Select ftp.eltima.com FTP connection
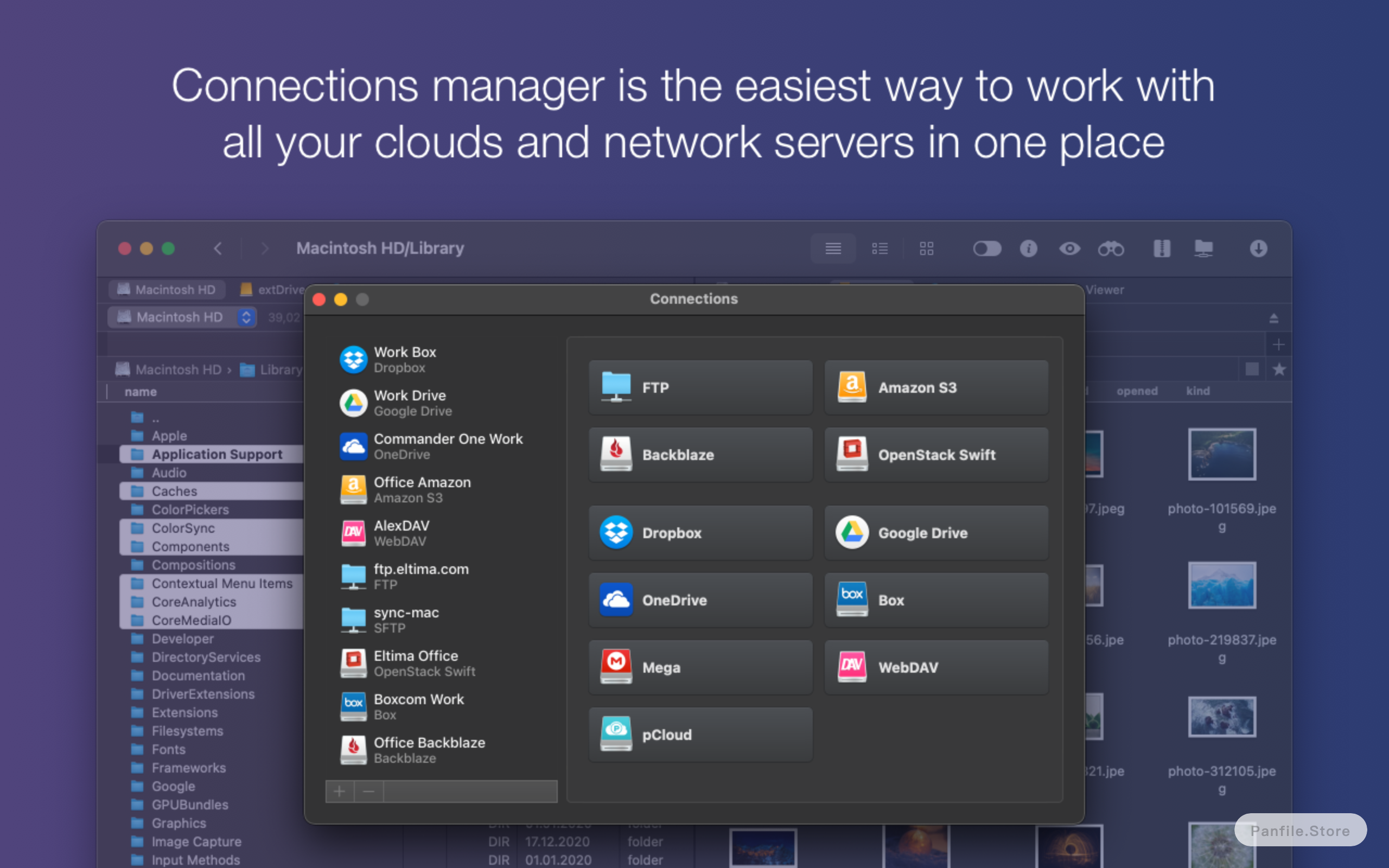This screenshot has height=868, width=1389. (x=441, y=576)
